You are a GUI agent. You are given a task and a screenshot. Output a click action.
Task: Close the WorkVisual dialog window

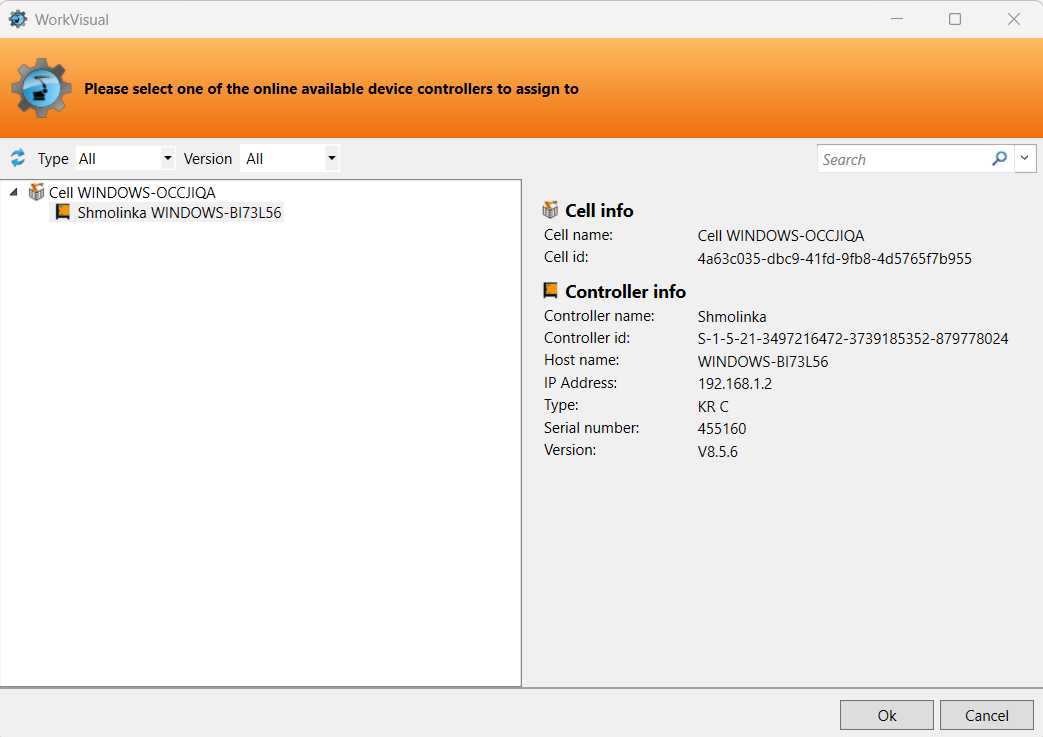(x=1013, y=19)
